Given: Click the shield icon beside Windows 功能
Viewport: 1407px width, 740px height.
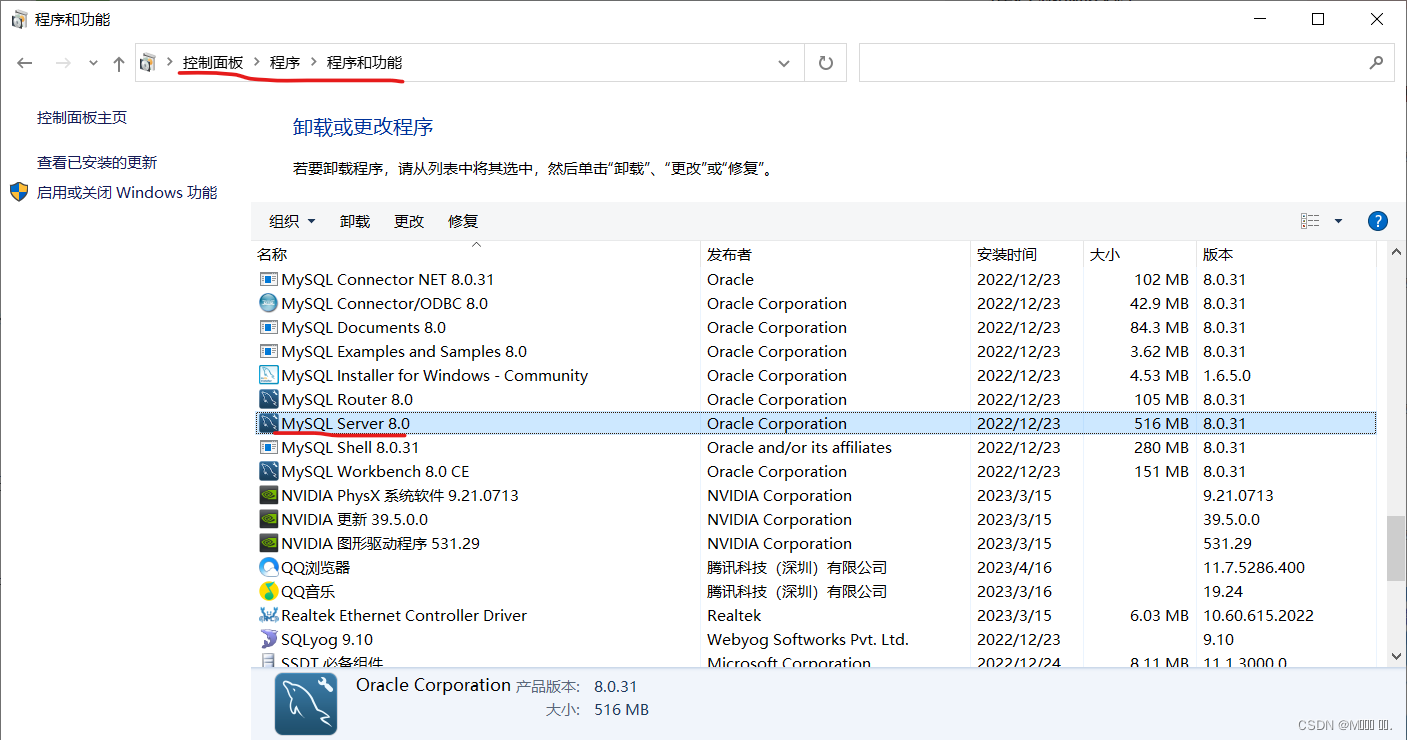Looking at the screenshot, I should click(19, 192).
